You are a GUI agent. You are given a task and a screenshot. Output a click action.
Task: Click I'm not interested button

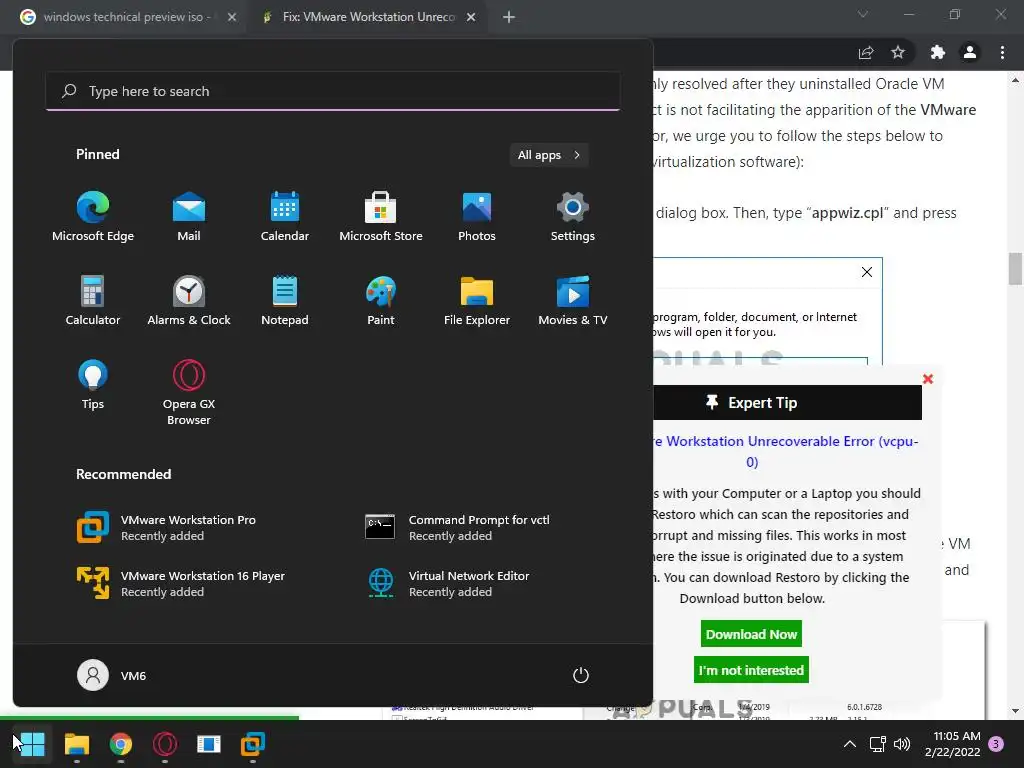click(x=751, y=670)
